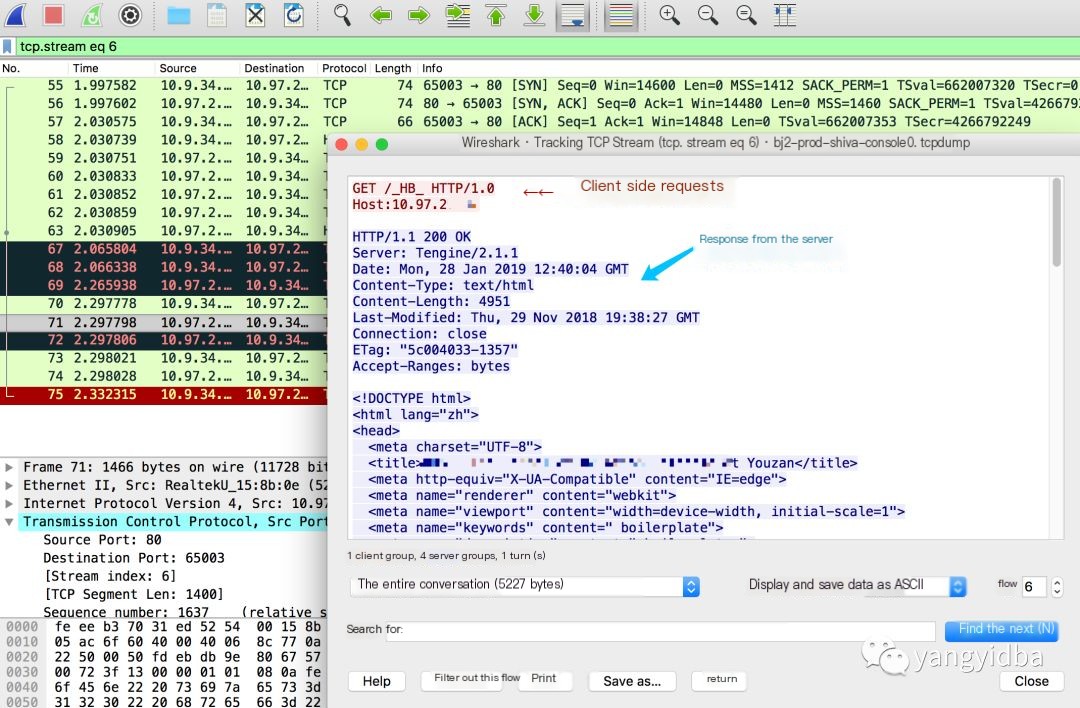Sort by the Protocol column header
The height and width of the screenshot is (708, 1080).
pyautogui.click(x=344, y=68)
